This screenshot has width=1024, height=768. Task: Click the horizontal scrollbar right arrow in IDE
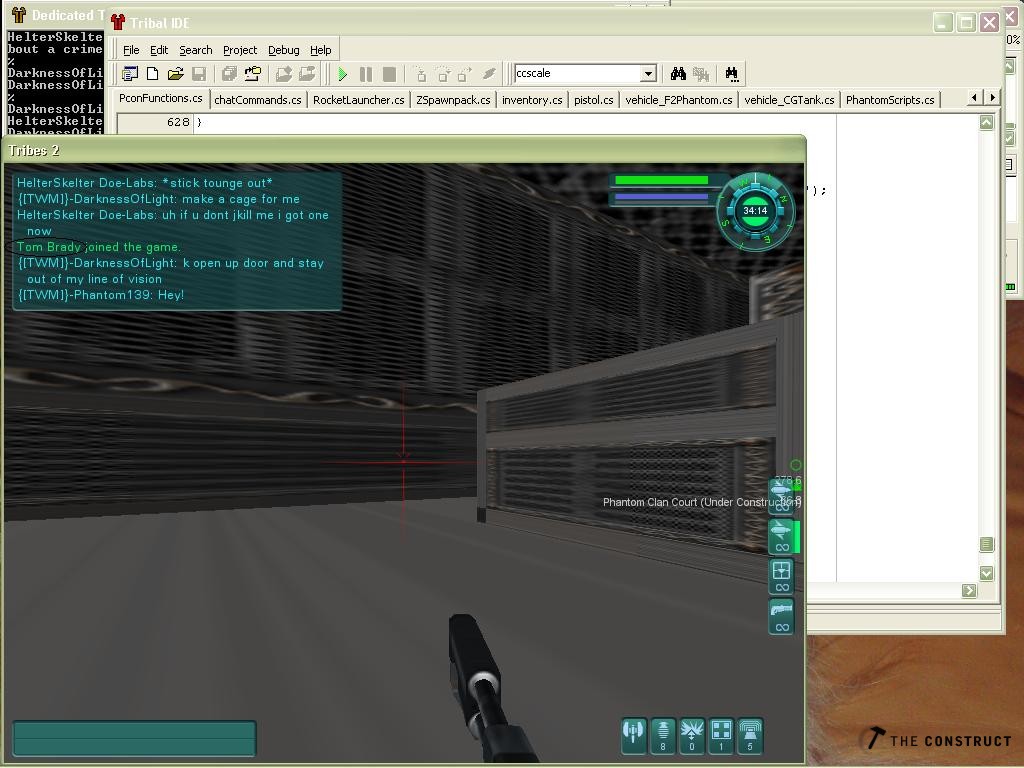click(x=969, y=590)
